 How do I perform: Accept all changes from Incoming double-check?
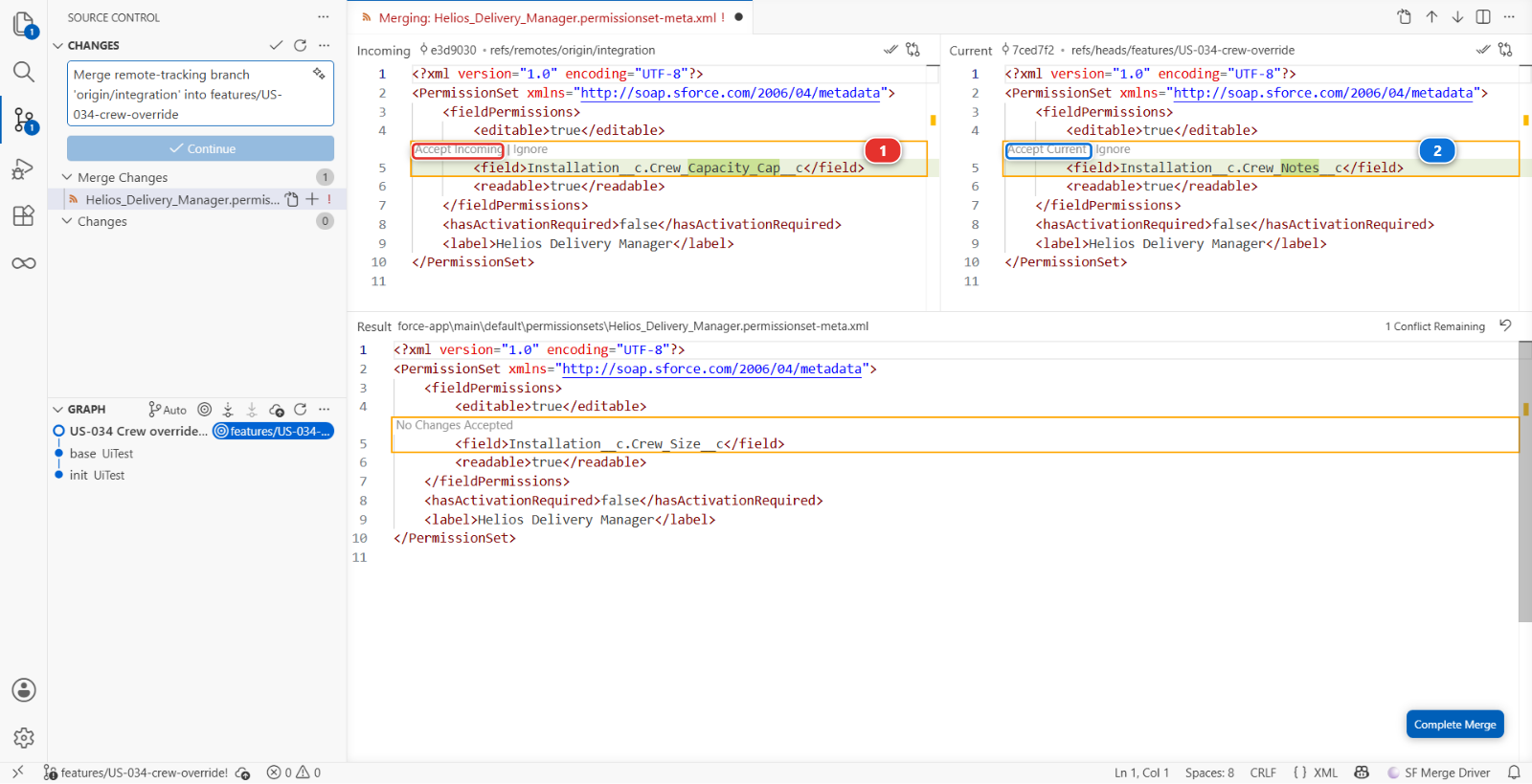890,50
